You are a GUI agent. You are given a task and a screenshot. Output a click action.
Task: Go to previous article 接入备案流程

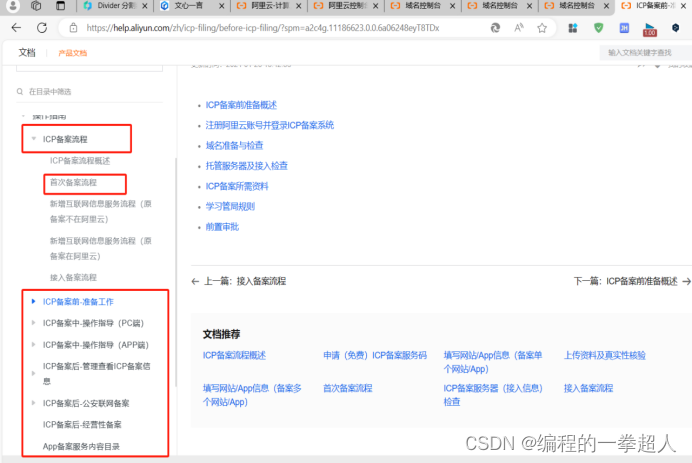(x=239, y=281)
